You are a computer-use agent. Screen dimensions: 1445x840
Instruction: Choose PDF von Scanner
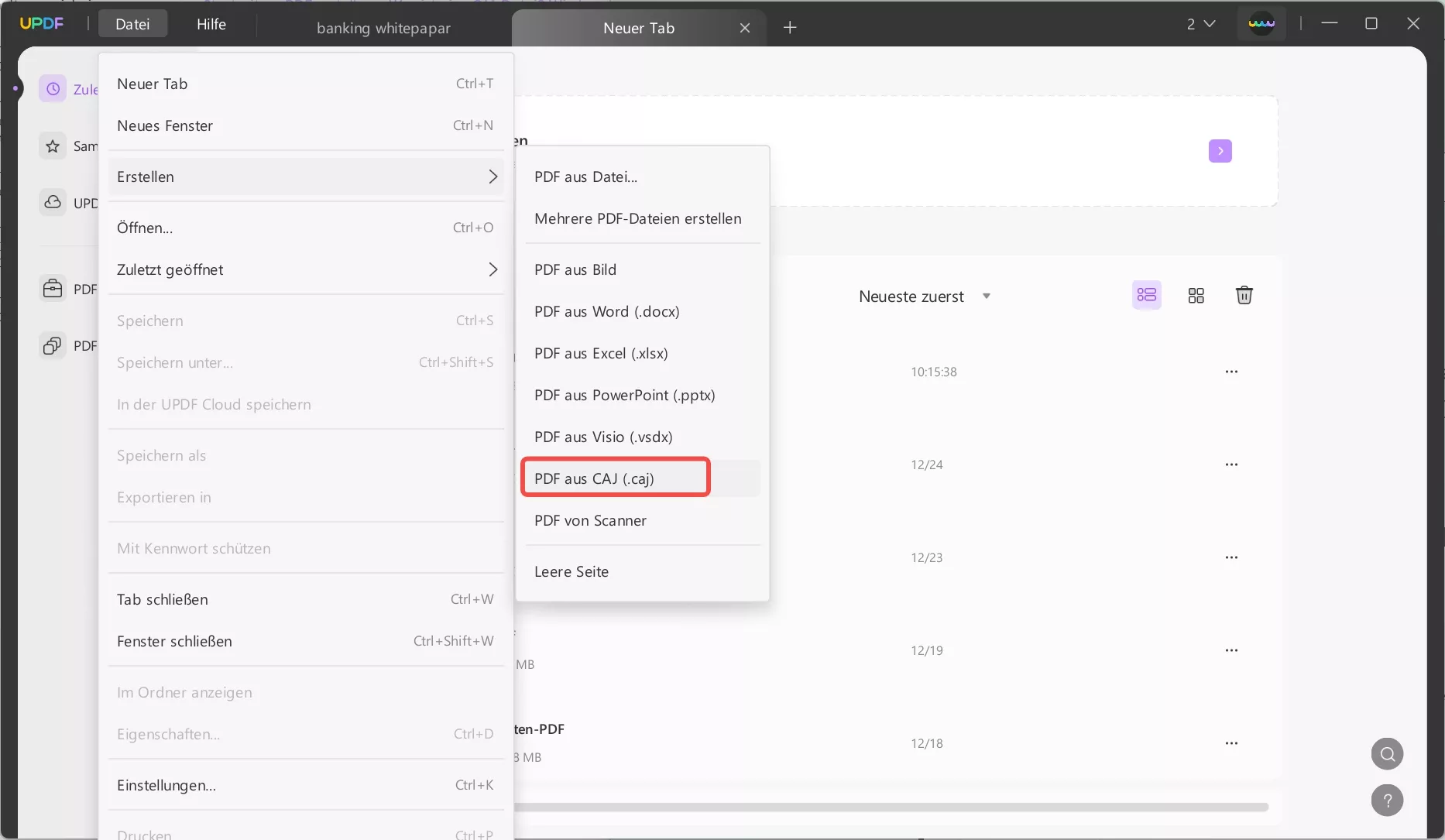coord(643,520)
